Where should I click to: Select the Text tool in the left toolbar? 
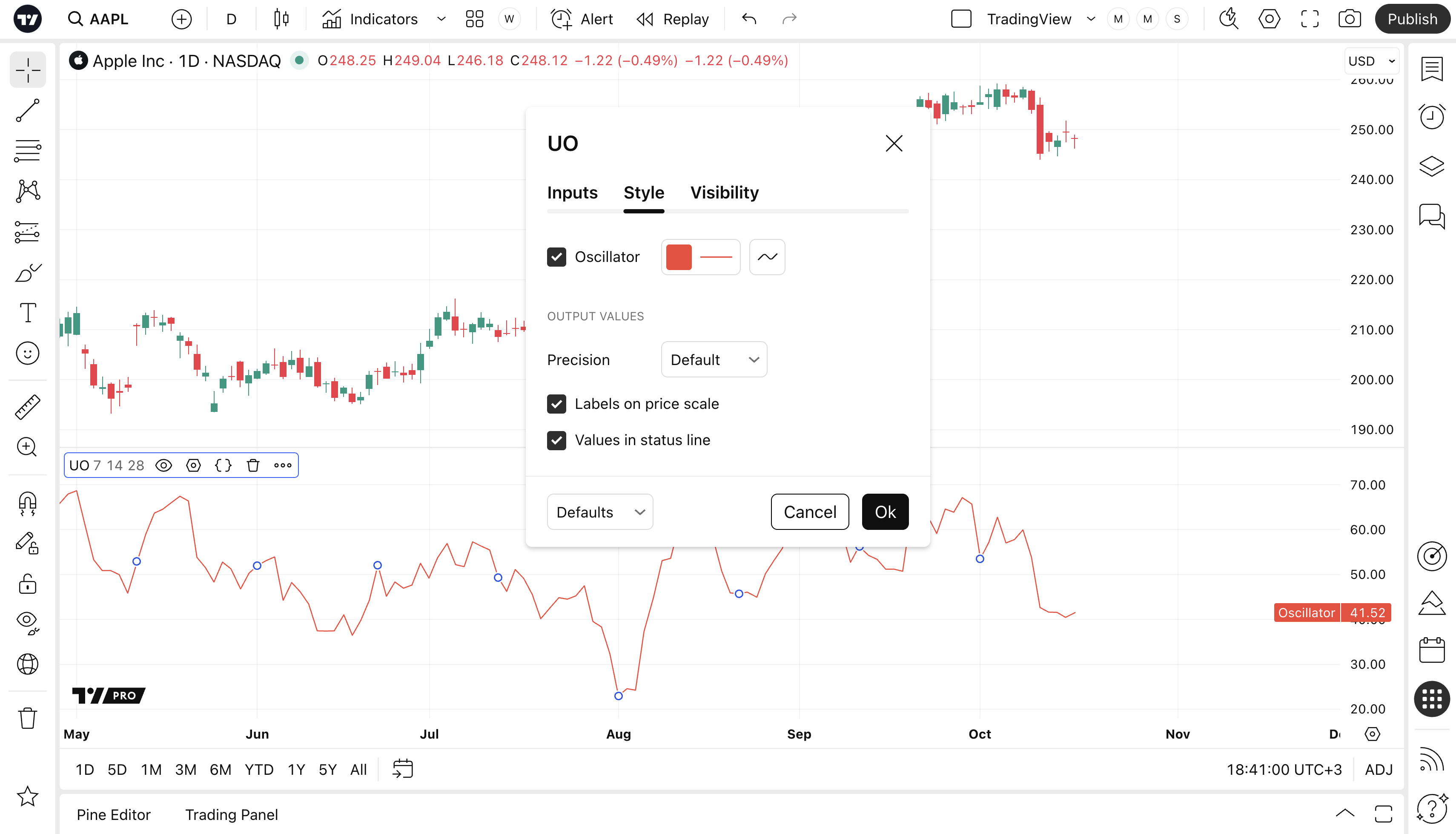coord(28,313)
